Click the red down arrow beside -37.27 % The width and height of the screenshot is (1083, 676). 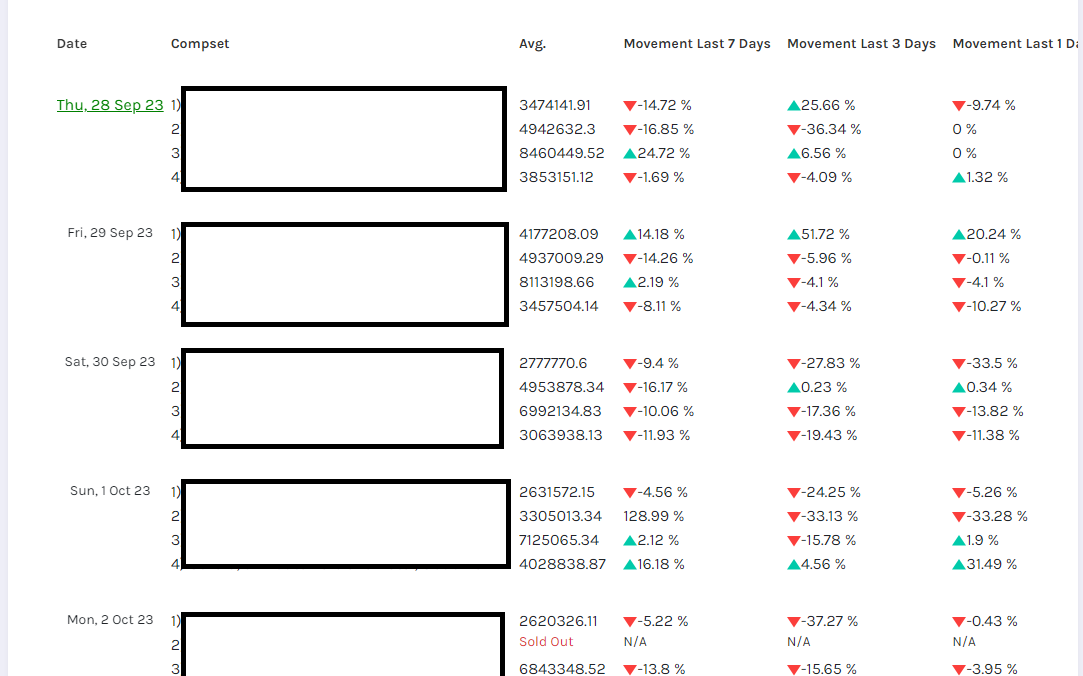pos(794,622)
